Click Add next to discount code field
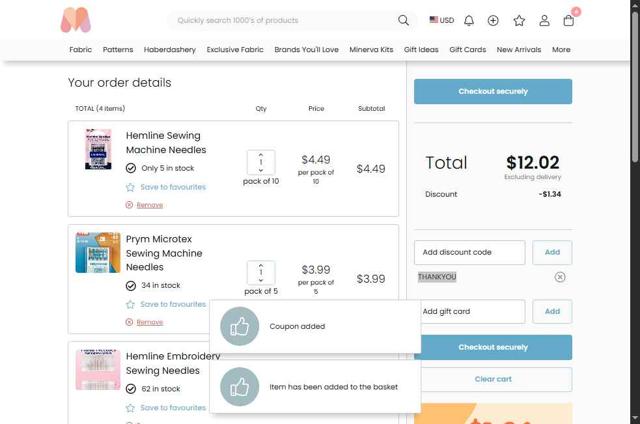 (x=552, y=252)
